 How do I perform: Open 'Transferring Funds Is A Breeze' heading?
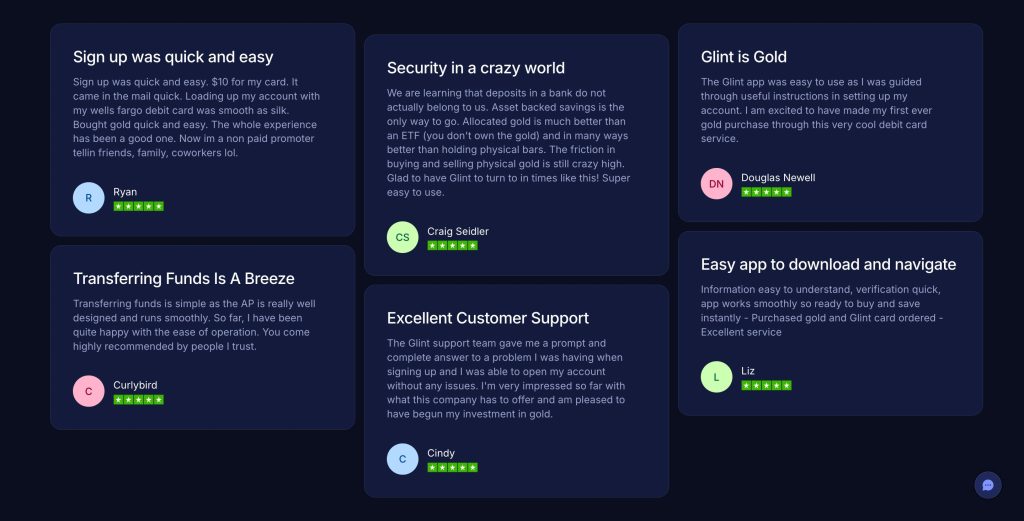[x=184, y=278]
